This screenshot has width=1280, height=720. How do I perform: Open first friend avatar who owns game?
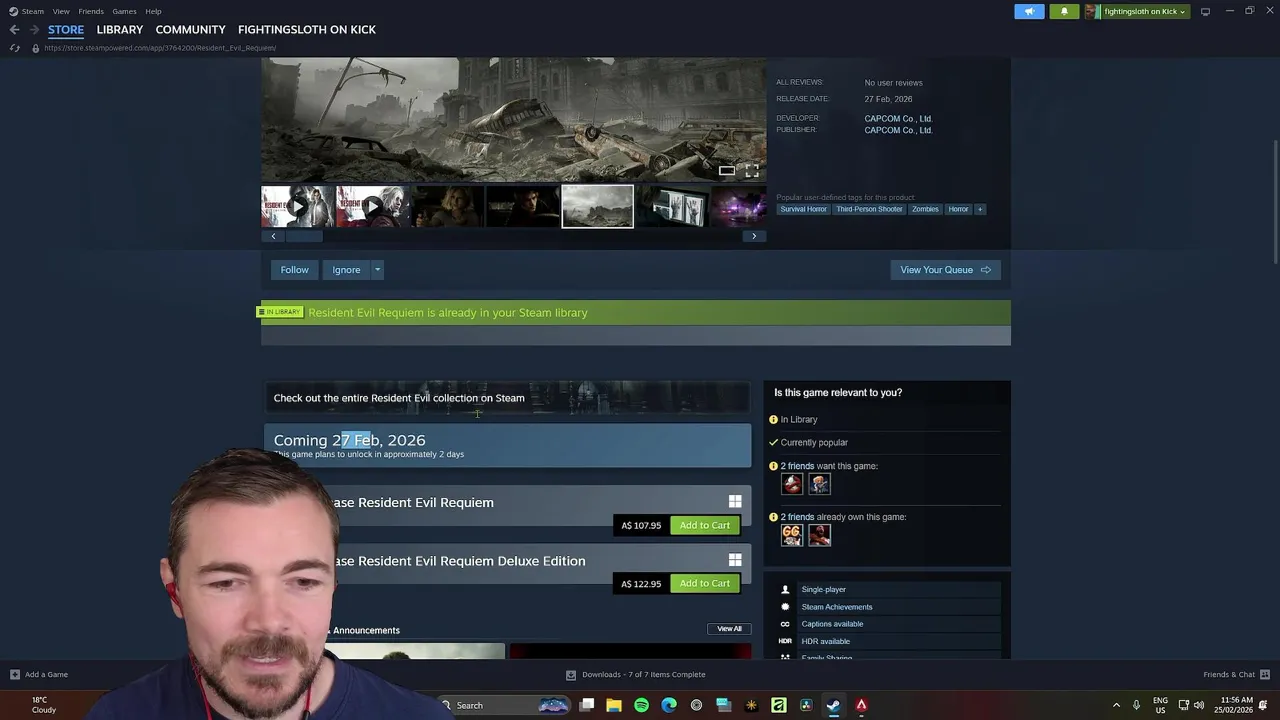point(792,535)
